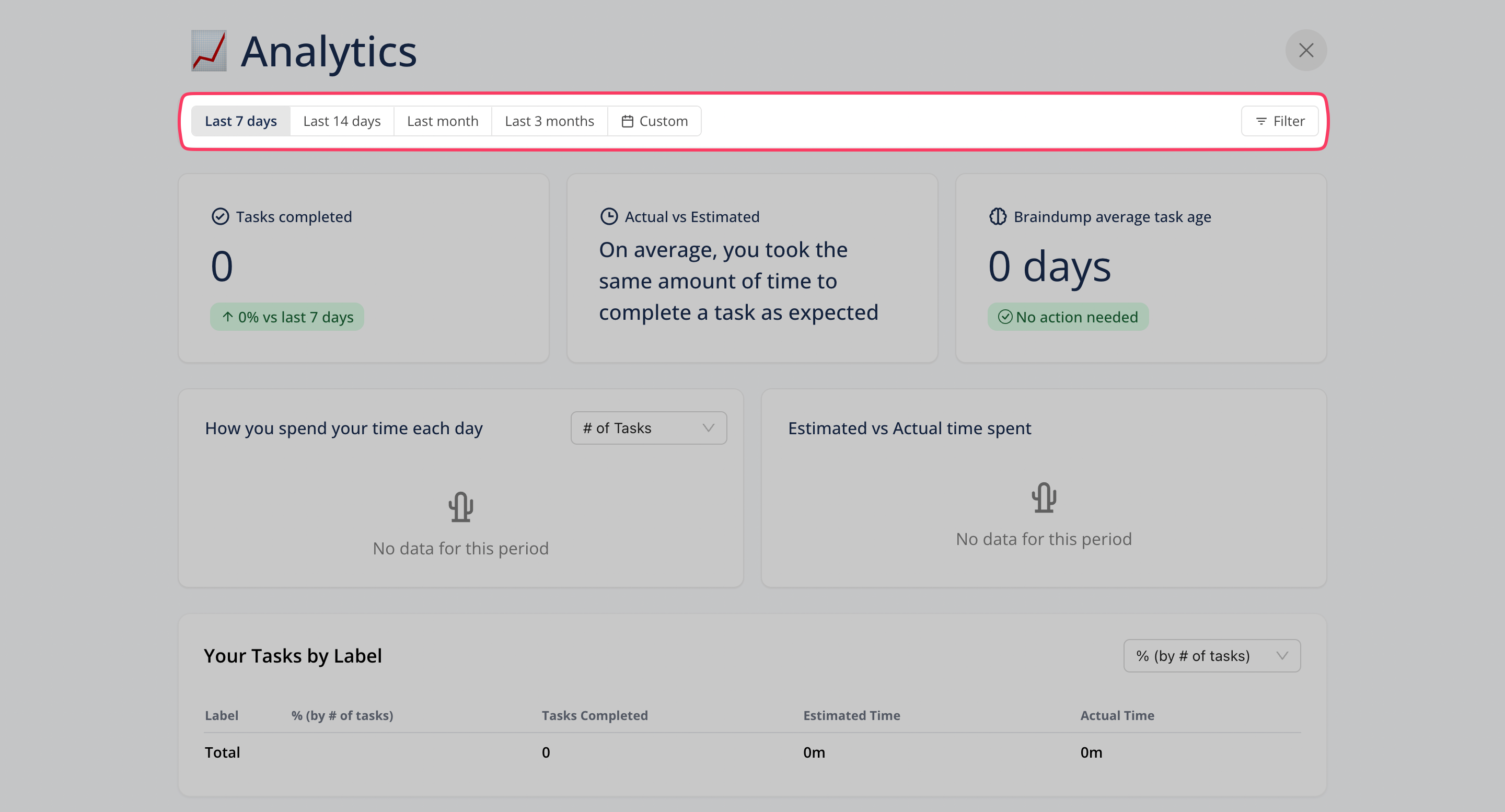
Task: Select the Last 3 months range
Action: (x=549, y=121)
